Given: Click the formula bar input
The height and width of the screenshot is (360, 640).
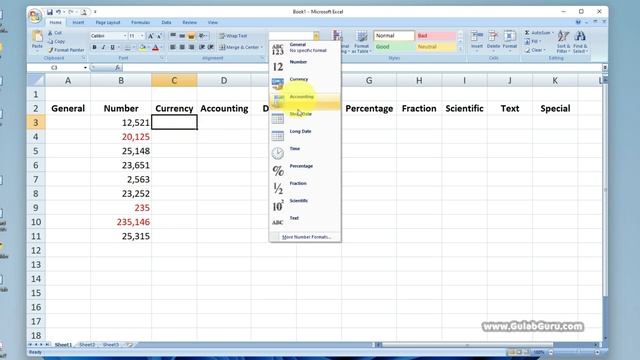Looking at the screenshot, I should 362,68.
